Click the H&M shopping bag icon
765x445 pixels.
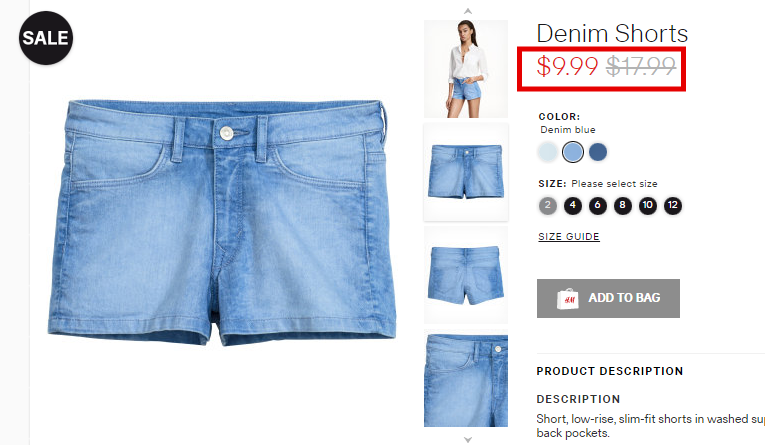(567, 299)
